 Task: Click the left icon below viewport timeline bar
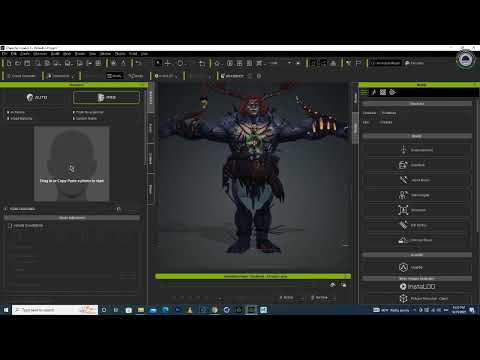332,285
